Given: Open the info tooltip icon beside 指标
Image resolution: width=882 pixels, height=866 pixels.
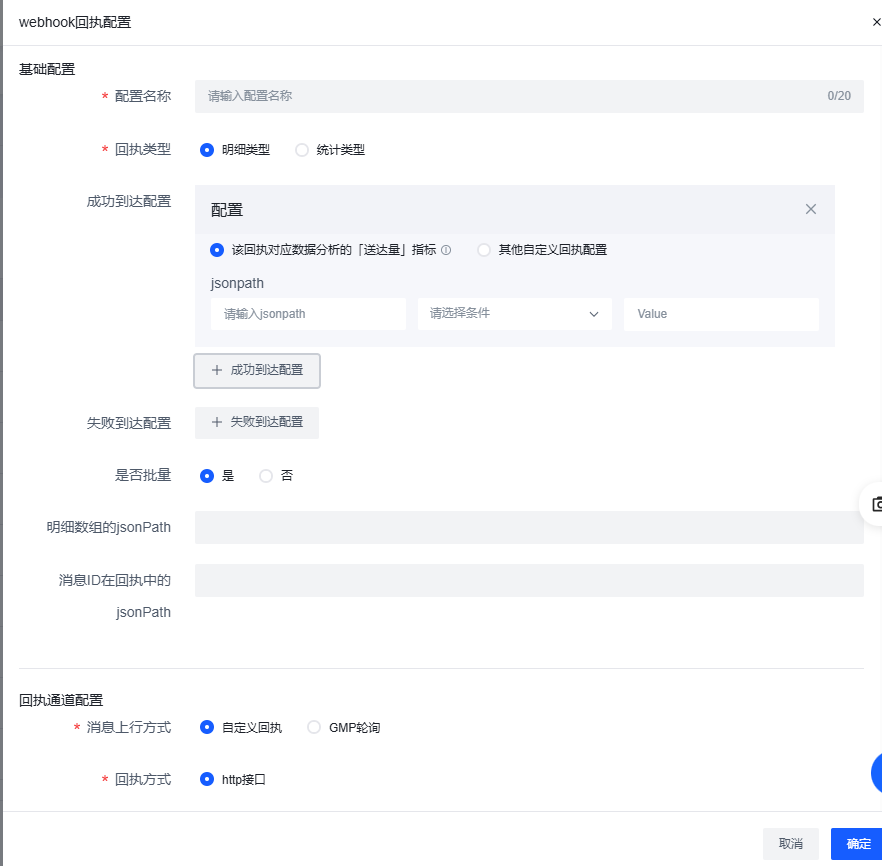Looking at the screenshot, I should pos(446,250).
